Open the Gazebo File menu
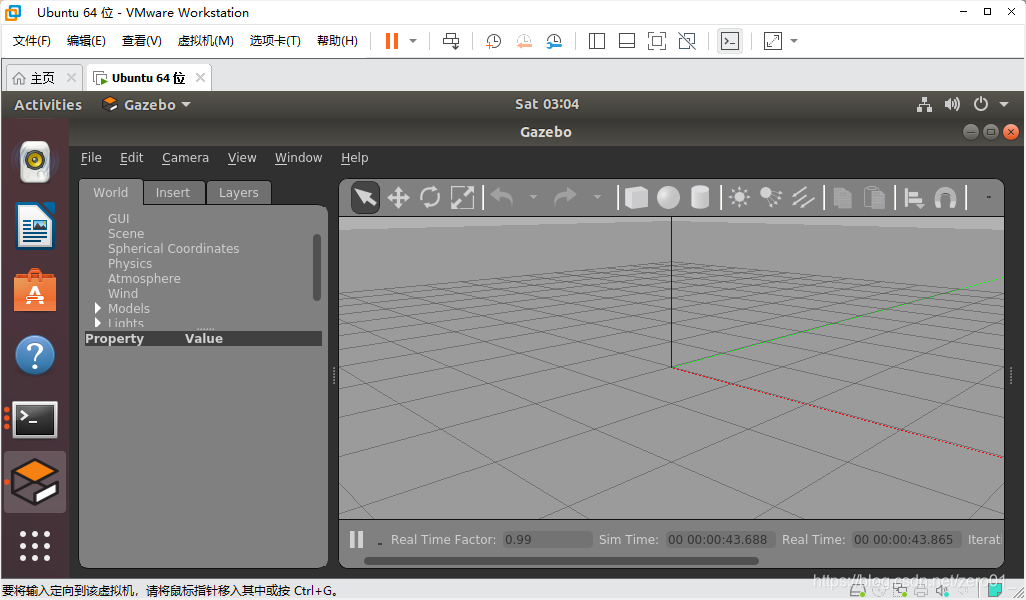This screenshot has height=600, width=1026. 91,158
